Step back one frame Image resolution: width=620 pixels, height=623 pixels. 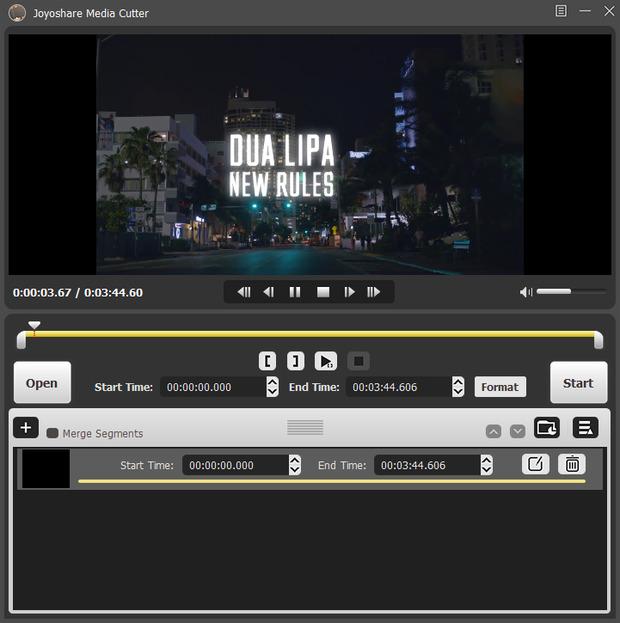(268, 292)
